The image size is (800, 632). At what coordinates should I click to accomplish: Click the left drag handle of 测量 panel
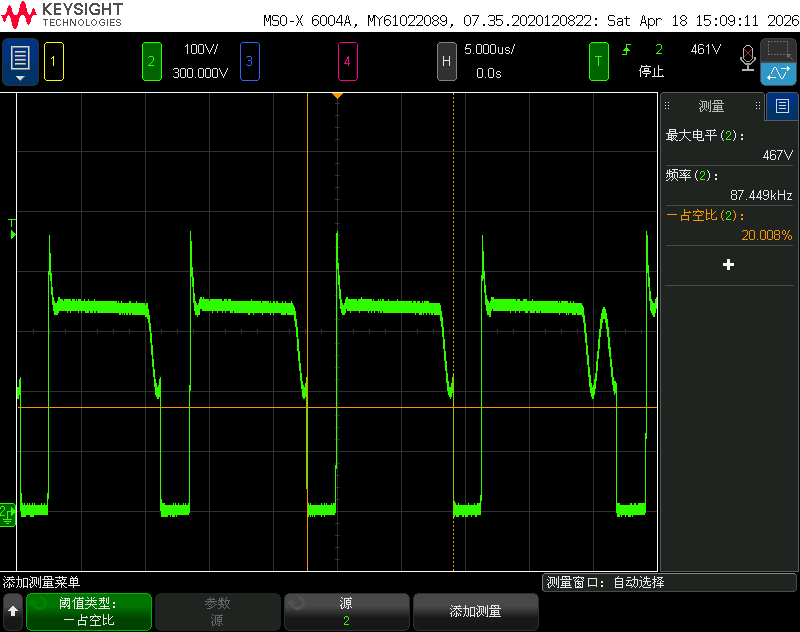tap(667, 106)
